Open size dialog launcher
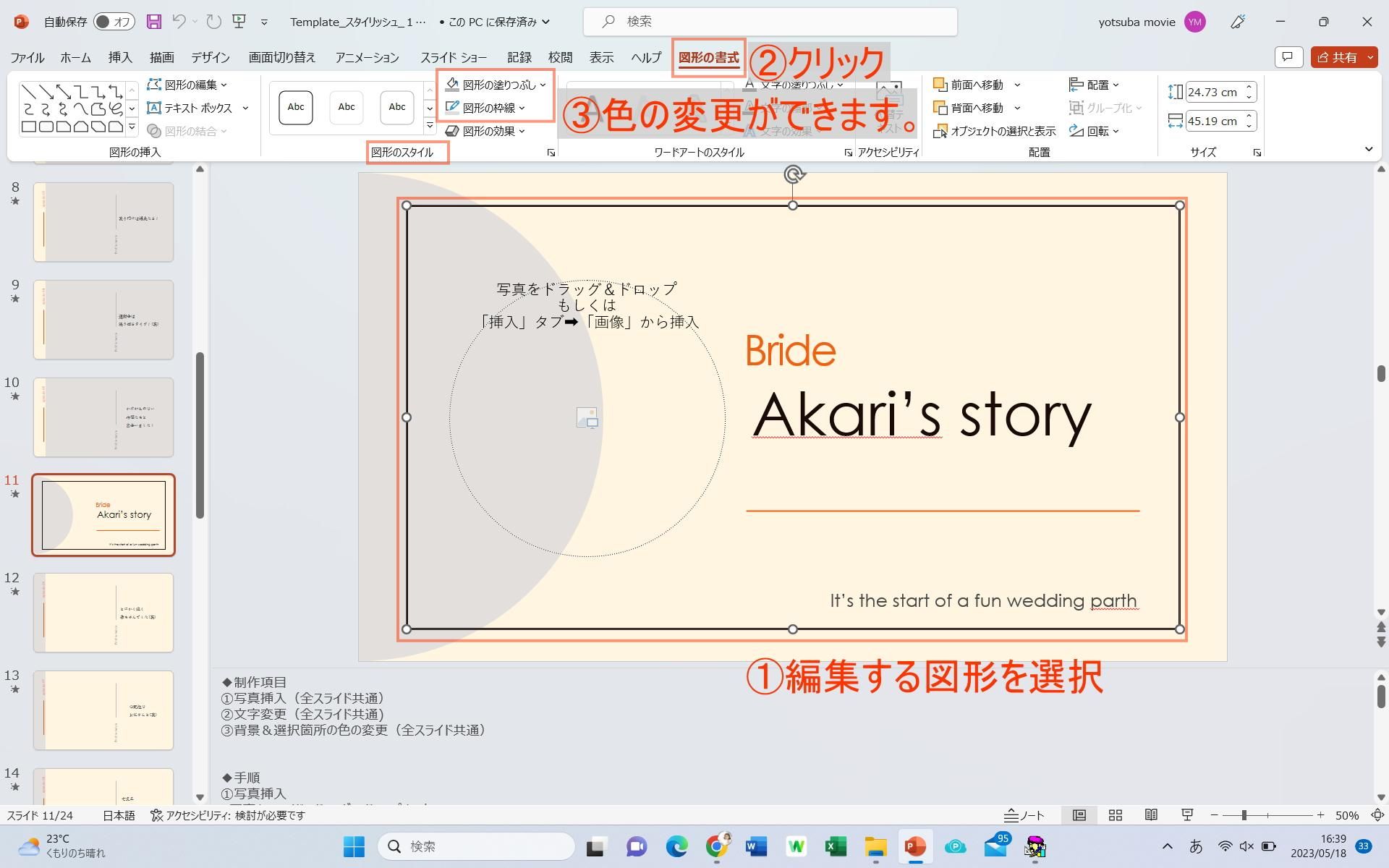This screenshot has height=868, width=1389. (1257, 153)
